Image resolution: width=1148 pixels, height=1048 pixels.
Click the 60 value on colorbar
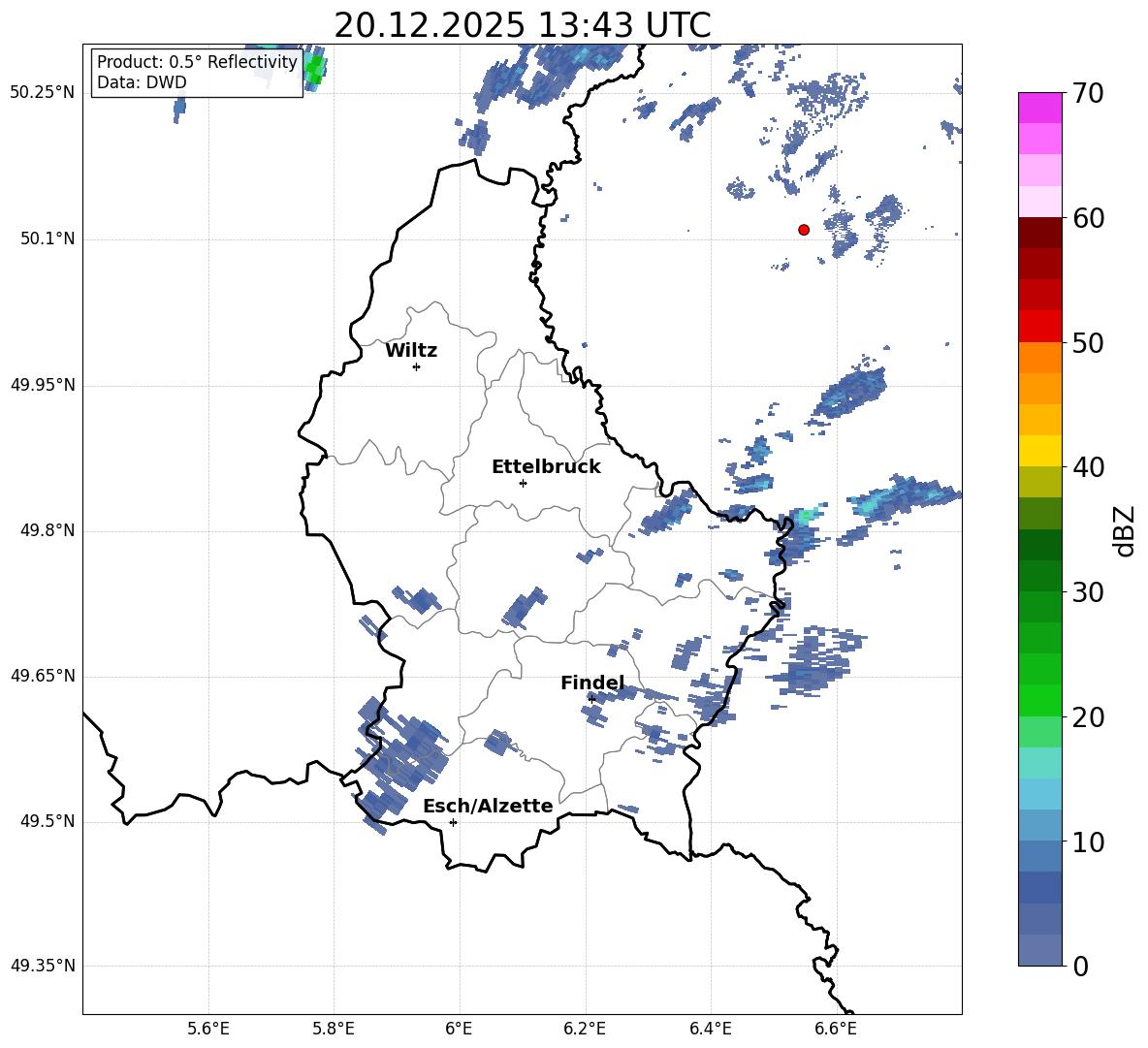1089,218
